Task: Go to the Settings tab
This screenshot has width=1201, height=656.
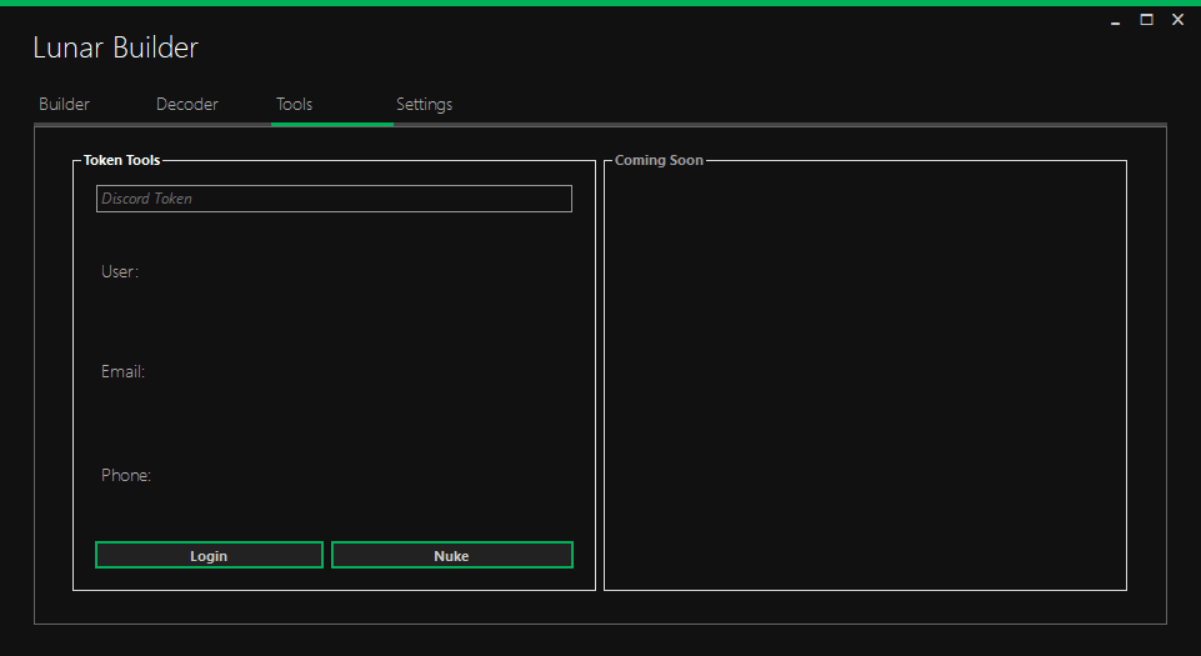Action: pos(424,104)
